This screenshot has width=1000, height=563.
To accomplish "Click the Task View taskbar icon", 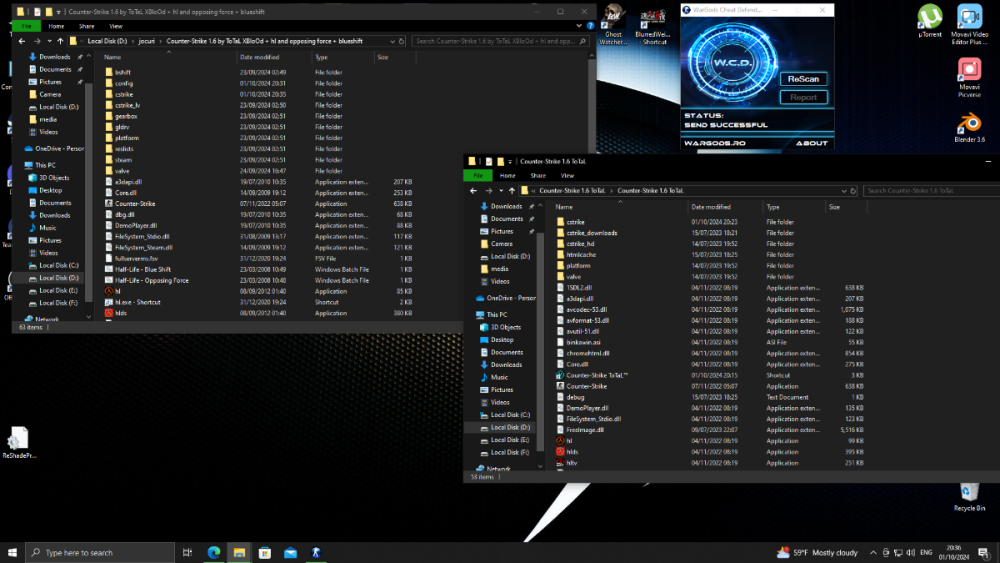I will click(x=187, y=552).
